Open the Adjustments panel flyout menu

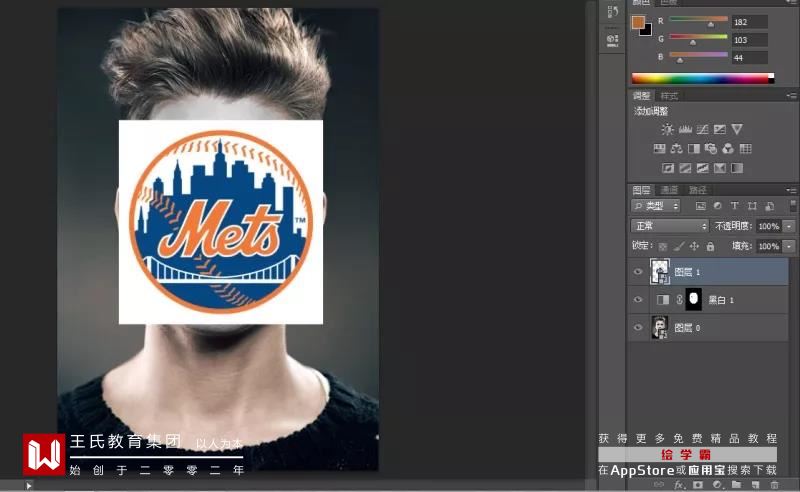791,95
